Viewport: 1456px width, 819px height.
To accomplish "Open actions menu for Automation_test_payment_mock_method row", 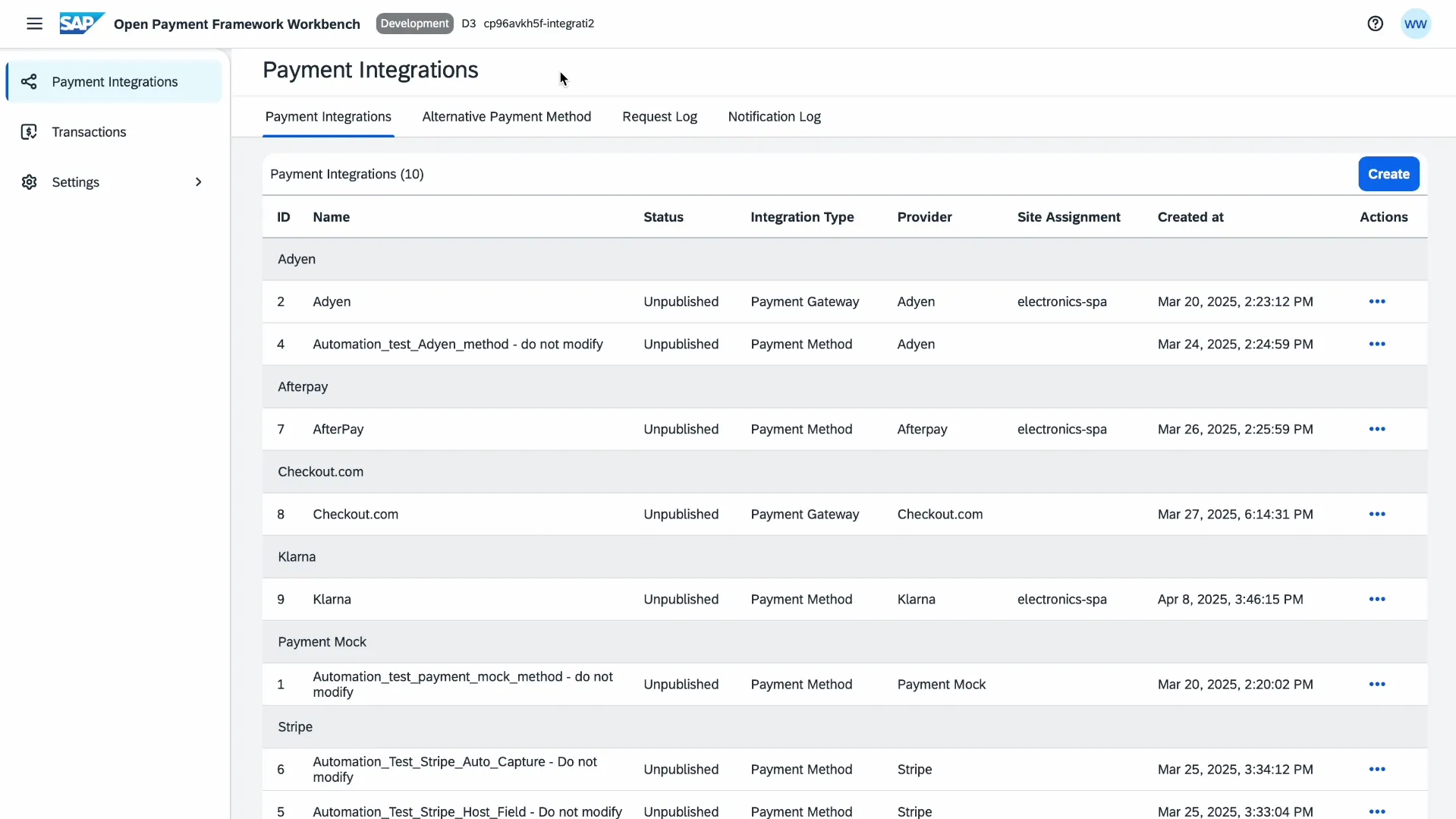I will (x=1377, y=684).
